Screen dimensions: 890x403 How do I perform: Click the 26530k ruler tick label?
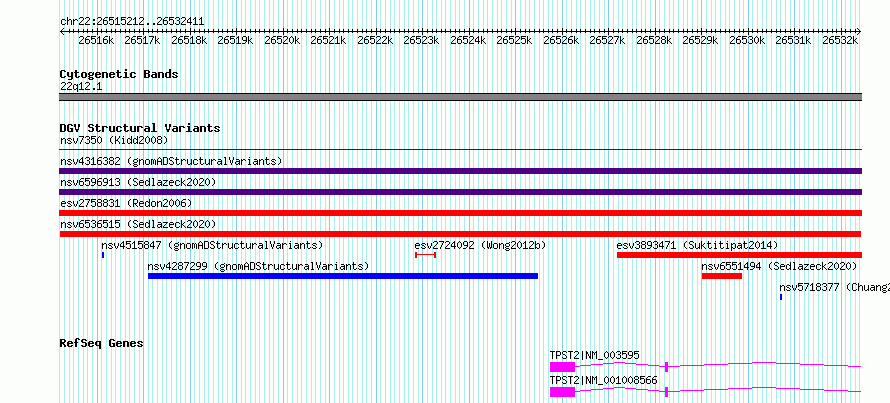747,40
